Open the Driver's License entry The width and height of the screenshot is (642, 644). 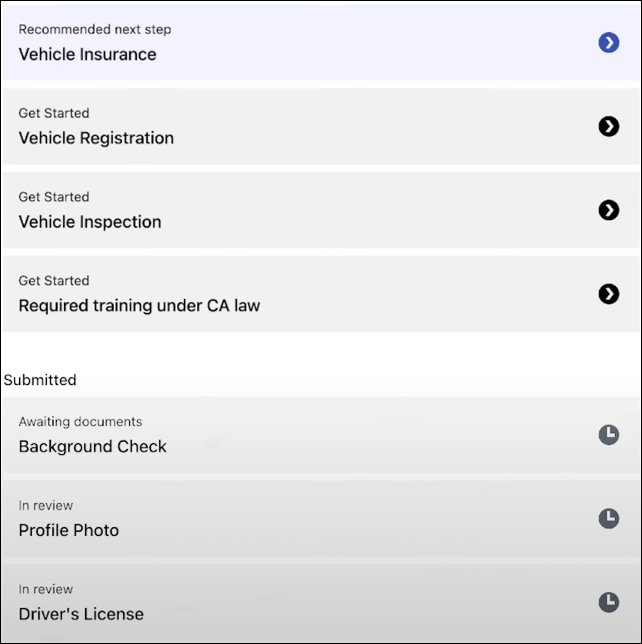click(x=81, y=614)
